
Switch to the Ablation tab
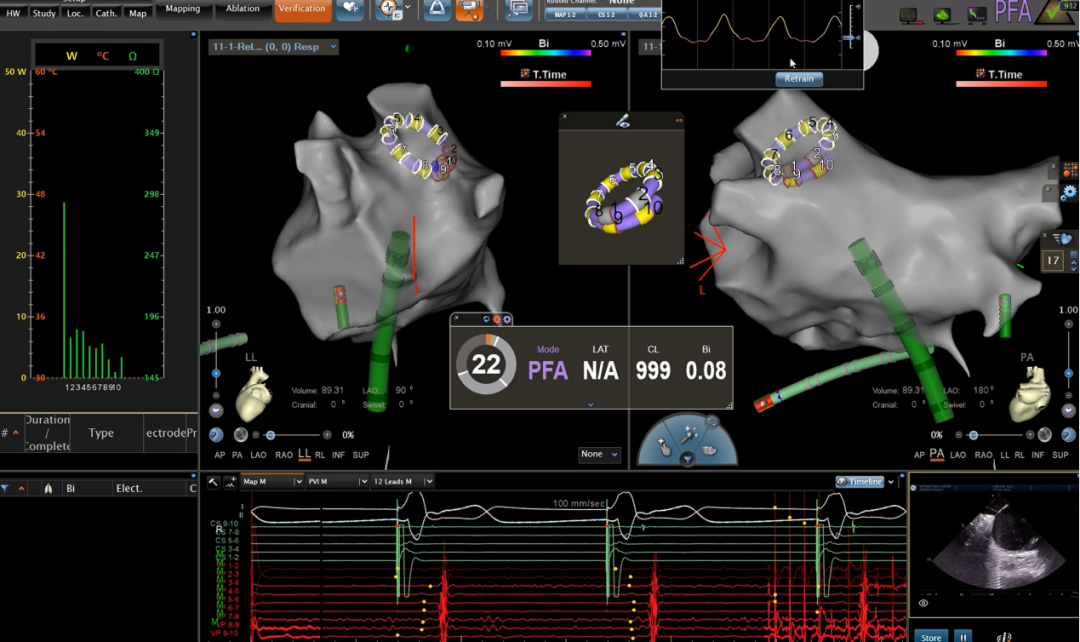coord(242,10)
